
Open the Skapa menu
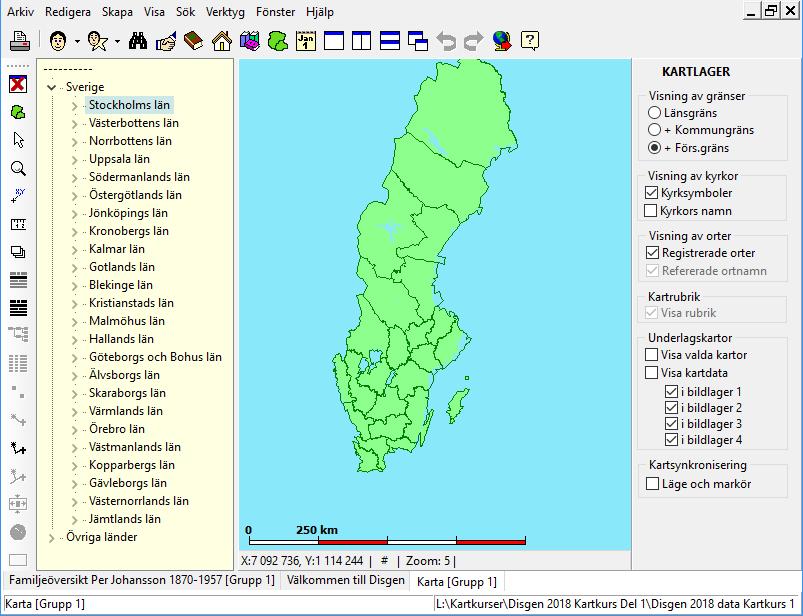(x=117, y=12)
